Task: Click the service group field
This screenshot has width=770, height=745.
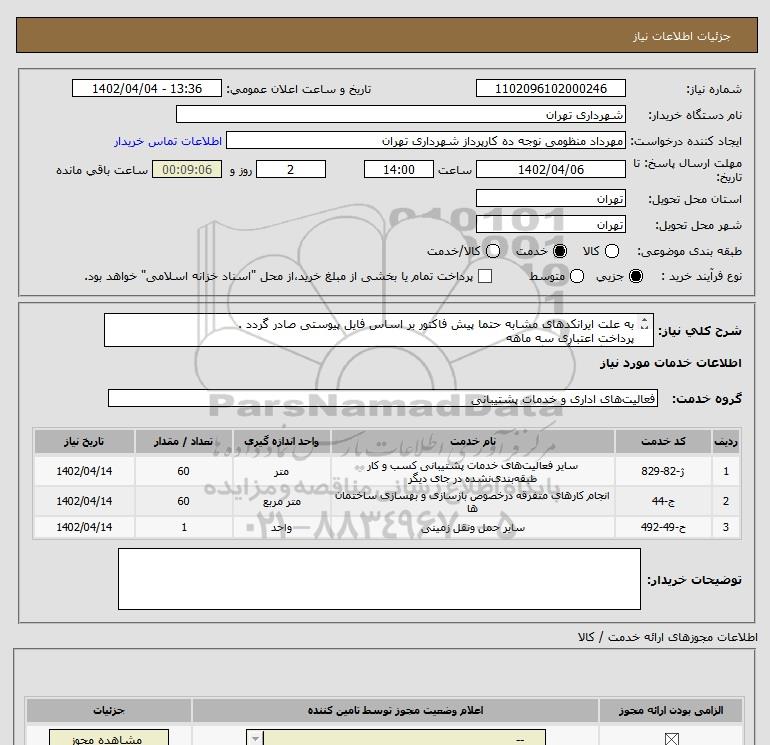Action: (383, 398)
